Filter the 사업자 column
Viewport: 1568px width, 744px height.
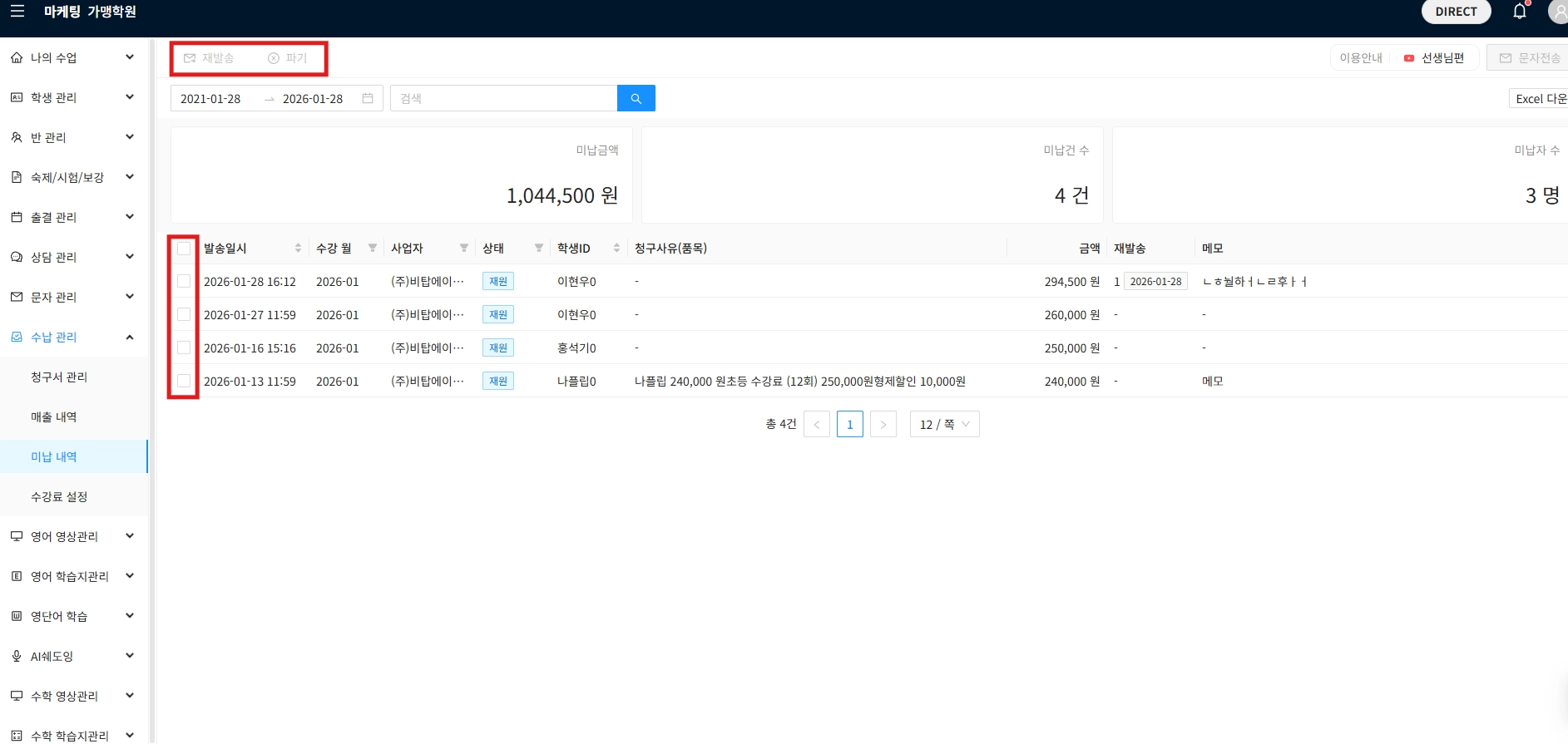(x=464, y=248)
